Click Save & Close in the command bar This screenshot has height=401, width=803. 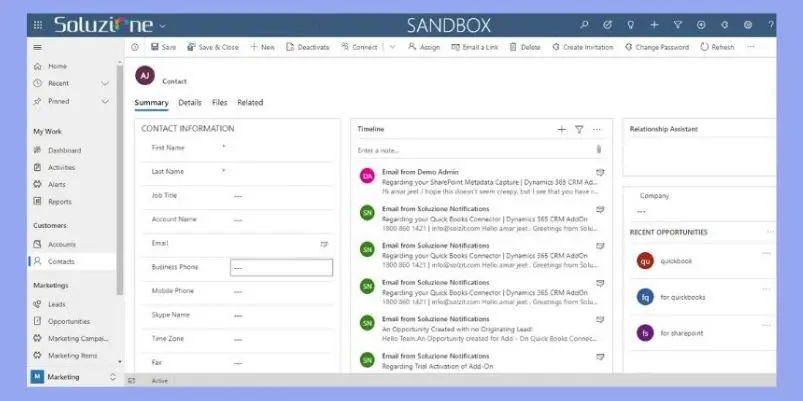pyautogui.click(x=213, y=47)
